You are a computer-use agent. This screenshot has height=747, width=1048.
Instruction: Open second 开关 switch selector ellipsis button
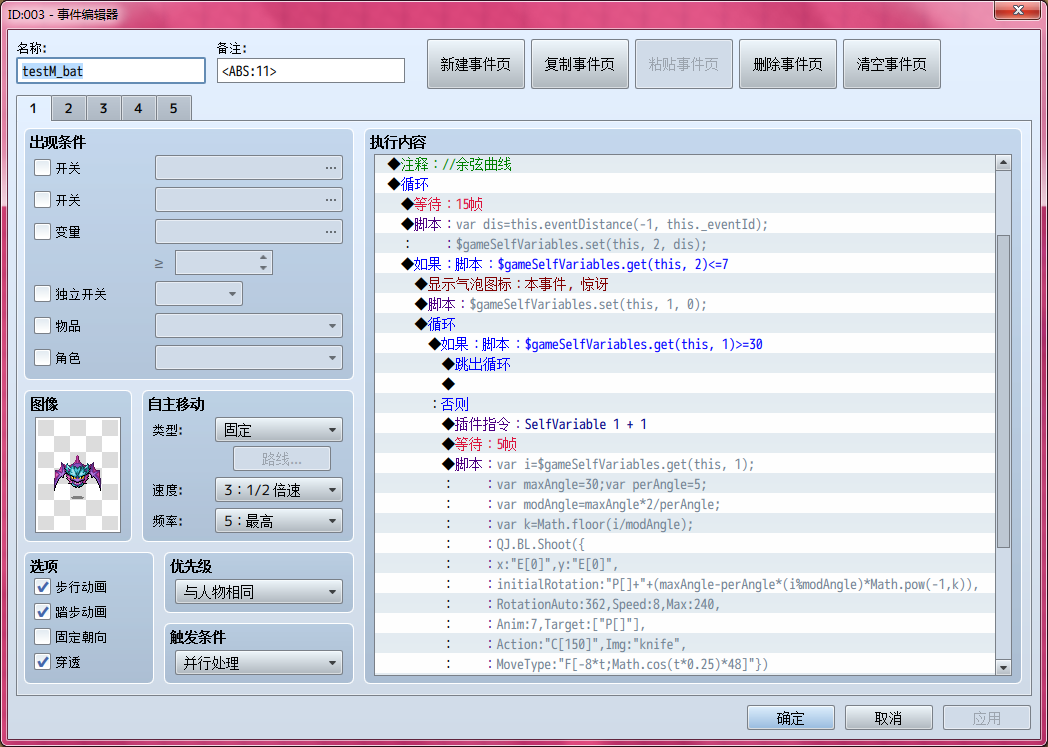click(x=331, y=200)
